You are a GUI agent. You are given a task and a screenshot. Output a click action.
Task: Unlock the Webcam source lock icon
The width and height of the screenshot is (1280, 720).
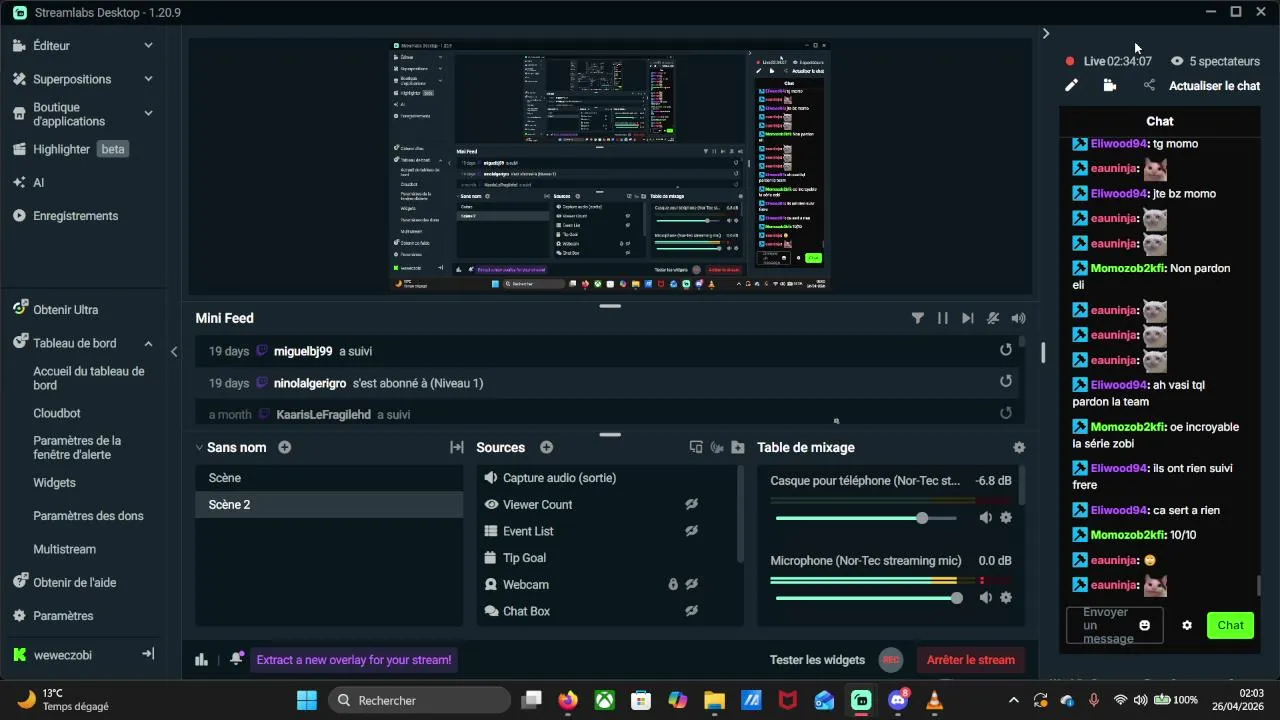673,584
